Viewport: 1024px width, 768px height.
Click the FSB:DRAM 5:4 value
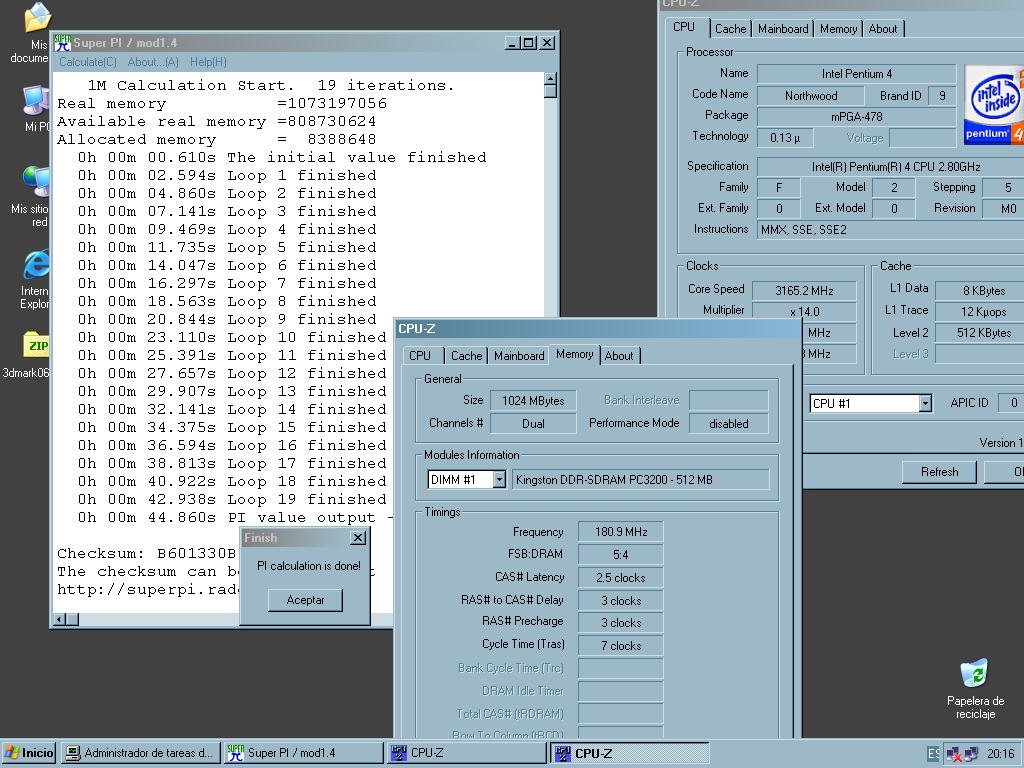tap(620, 554)
